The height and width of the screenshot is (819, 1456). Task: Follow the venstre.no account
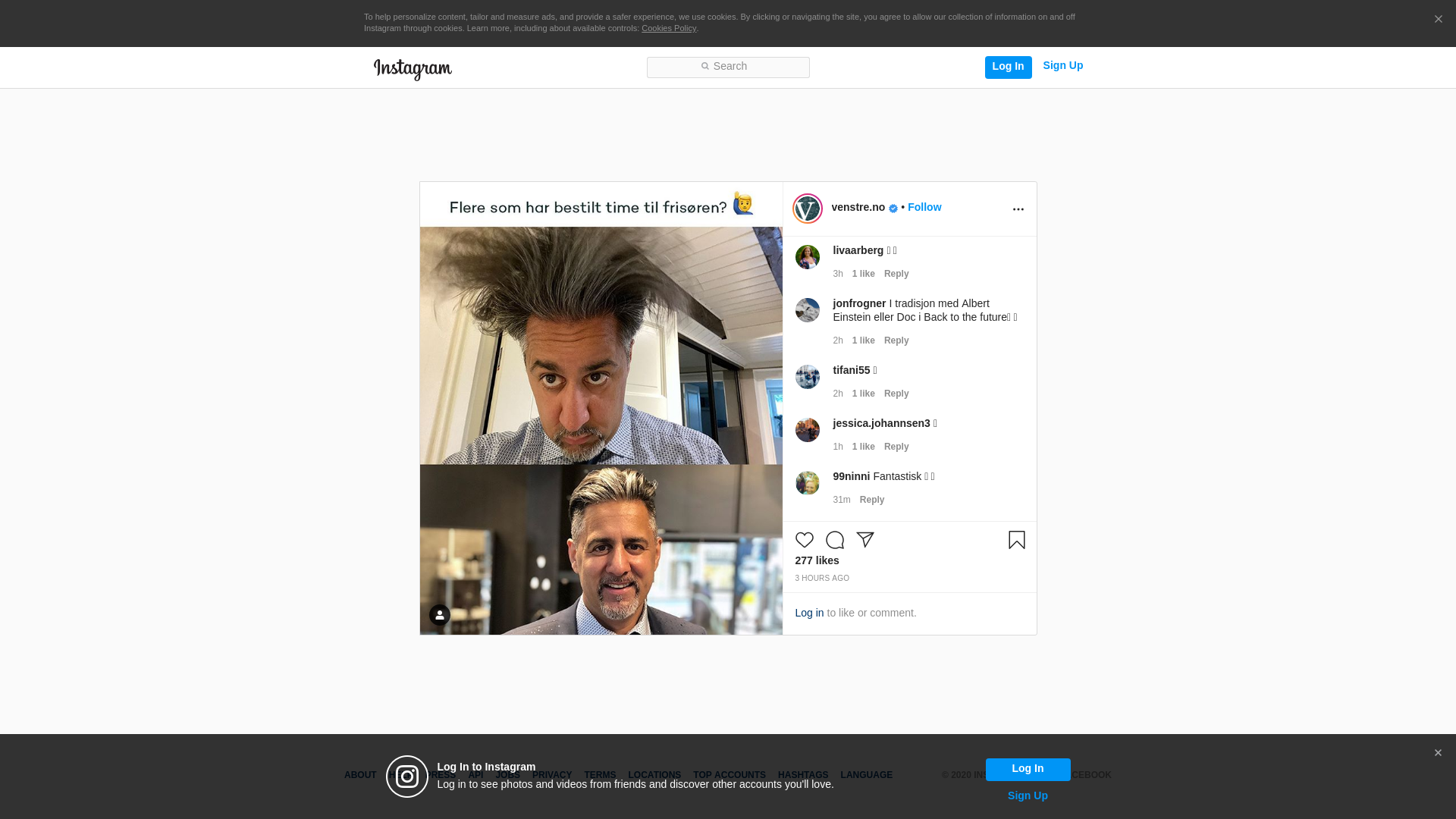pos(924,207)
